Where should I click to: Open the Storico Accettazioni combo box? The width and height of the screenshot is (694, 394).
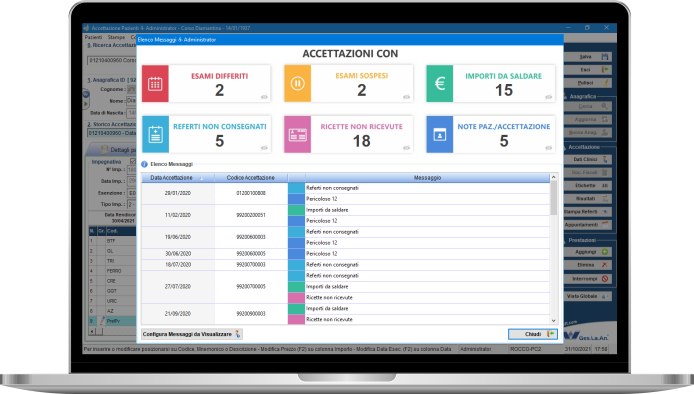112,133
